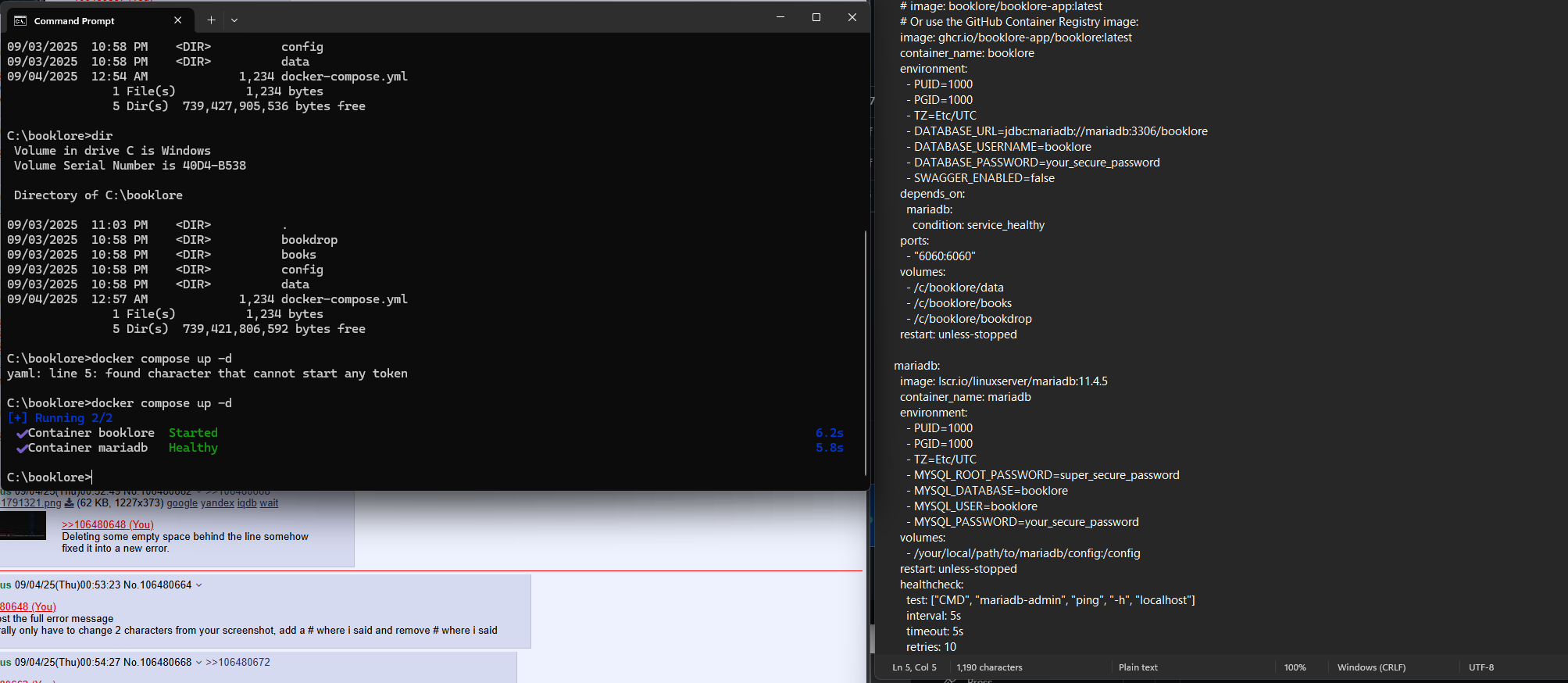Image resolution: width=1568 pixels, height=683 pixels.
Task: Click 'condition: service_healthy' line
Action: pos(978,225)
